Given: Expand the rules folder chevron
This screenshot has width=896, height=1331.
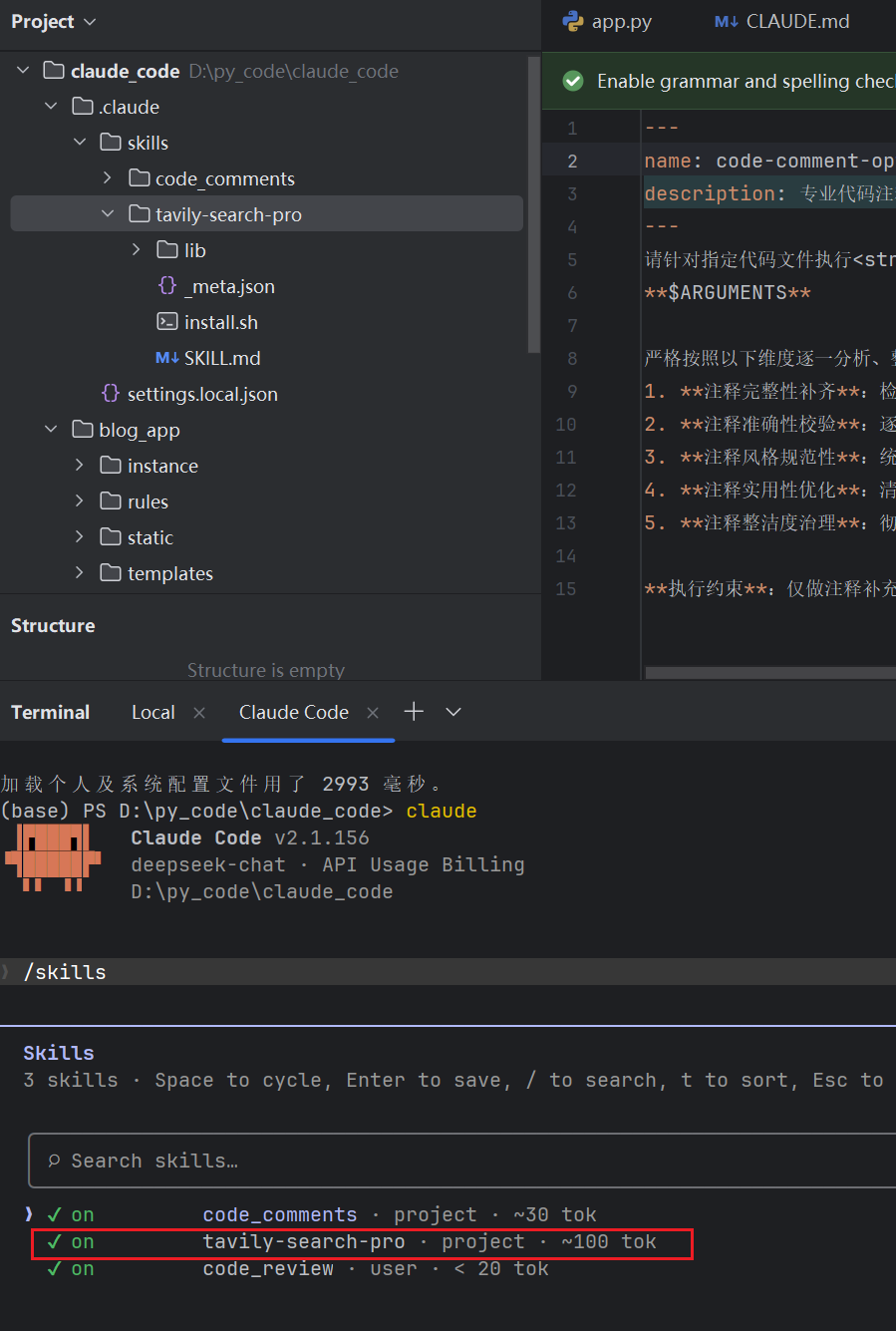Looking at the screenshot, I should [80, 501].
